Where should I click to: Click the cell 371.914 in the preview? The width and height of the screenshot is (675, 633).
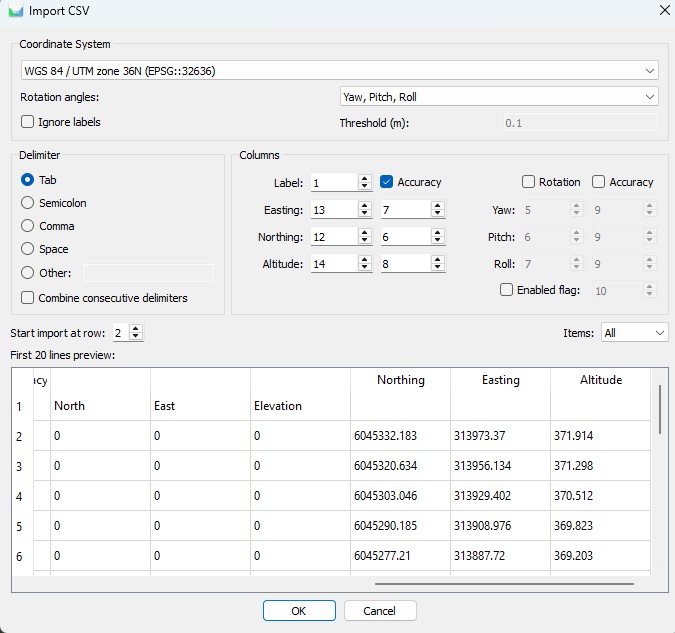point(600,436)
